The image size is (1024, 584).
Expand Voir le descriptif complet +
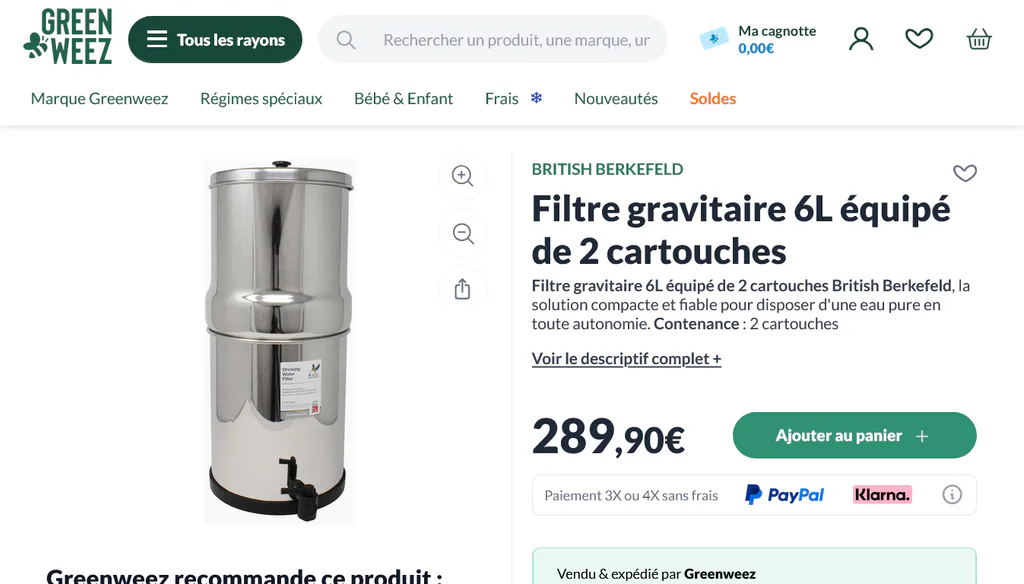click(x=626, y=359)
